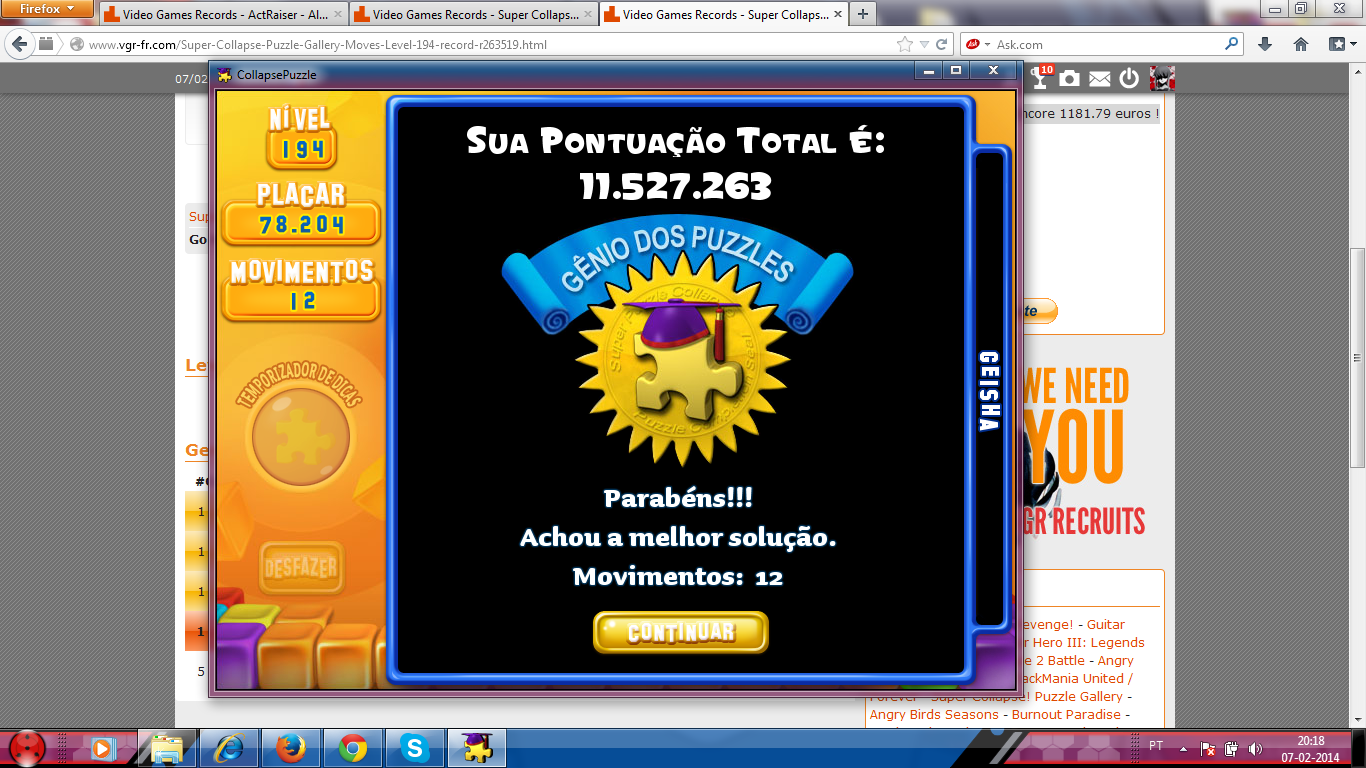Open a new browser tab

click(861, 14)
